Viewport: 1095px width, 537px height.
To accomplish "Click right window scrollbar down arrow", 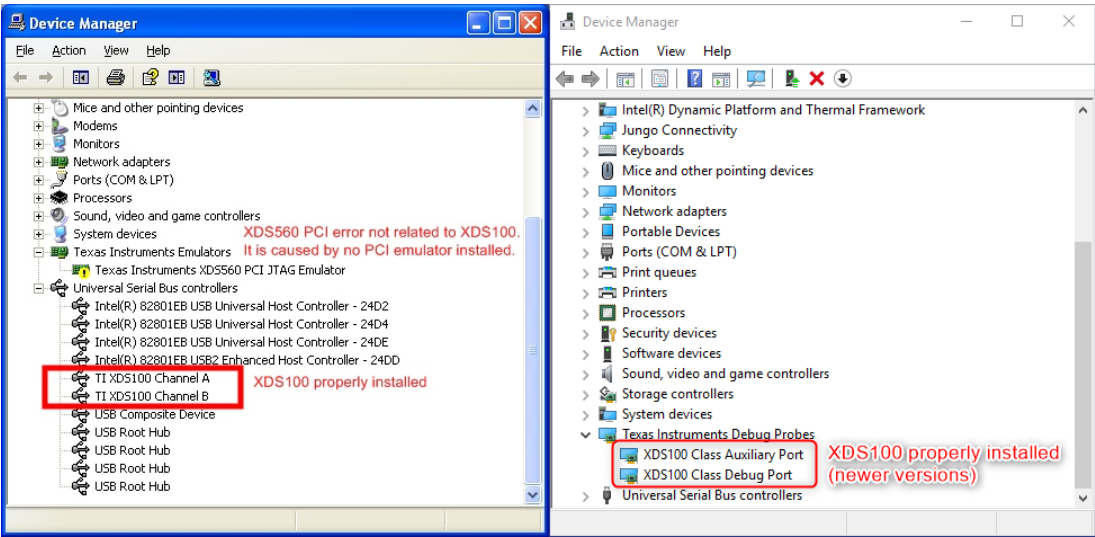I will (1083, 498).
